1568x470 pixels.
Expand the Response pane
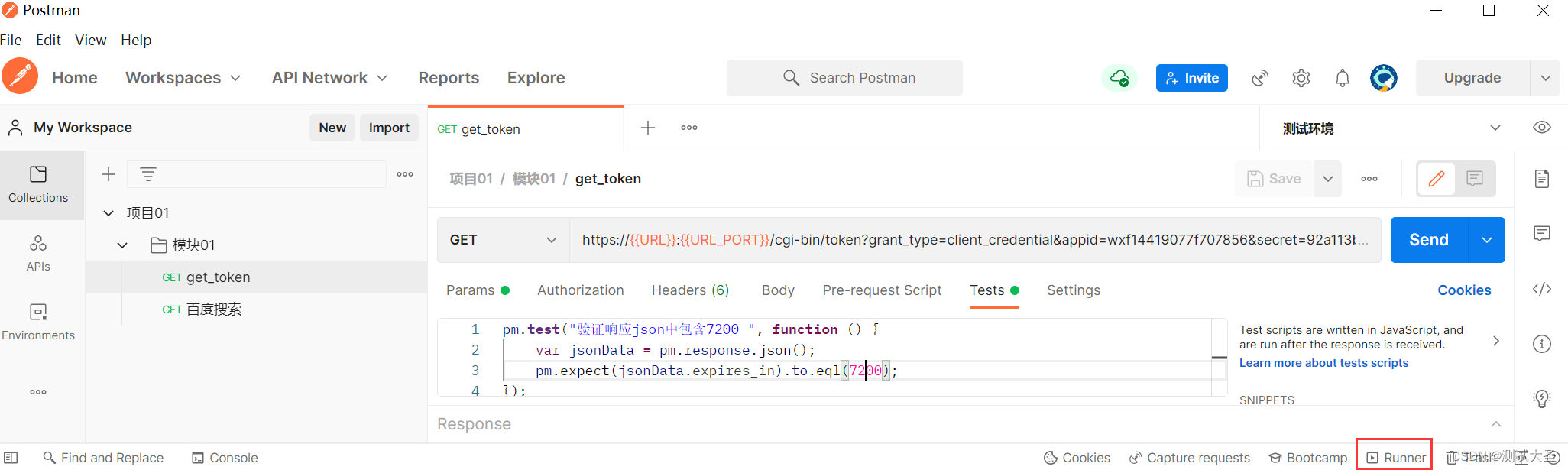tap(1496, 424)
